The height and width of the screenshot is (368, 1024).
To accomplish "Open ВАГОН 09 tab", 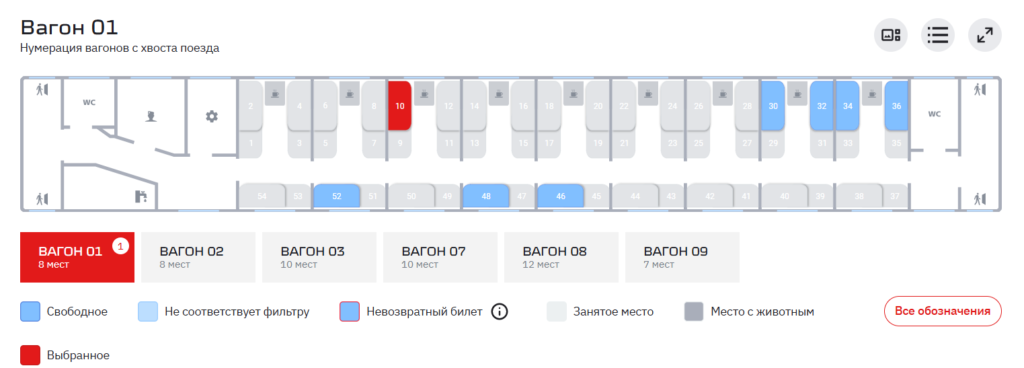I will (x=682, y=257).
